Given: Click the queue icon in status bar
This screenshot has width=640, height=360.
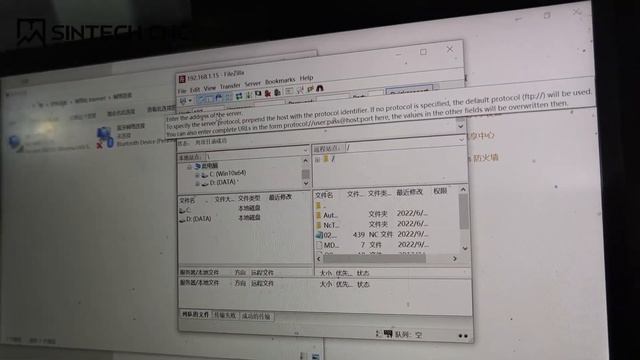Looking at the screenshot, I should click(x=387, y=334).
